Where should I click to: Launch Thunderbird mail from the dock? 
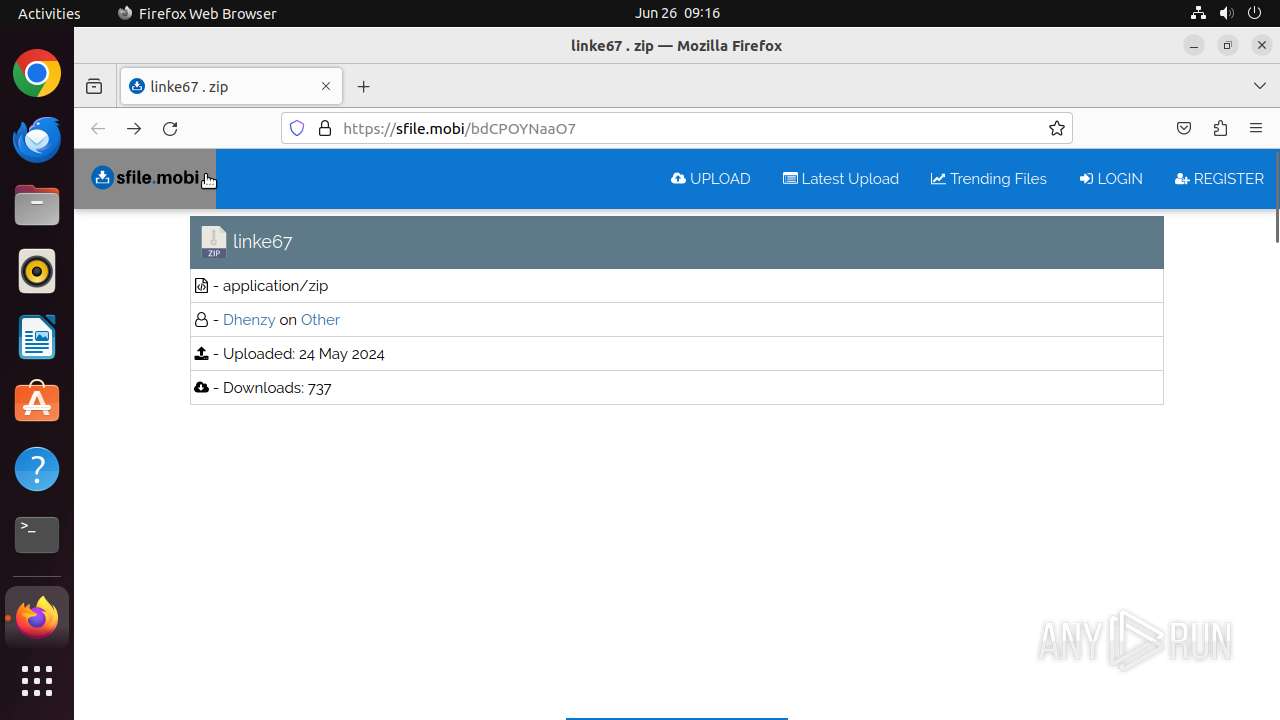(x=37, y=139)
